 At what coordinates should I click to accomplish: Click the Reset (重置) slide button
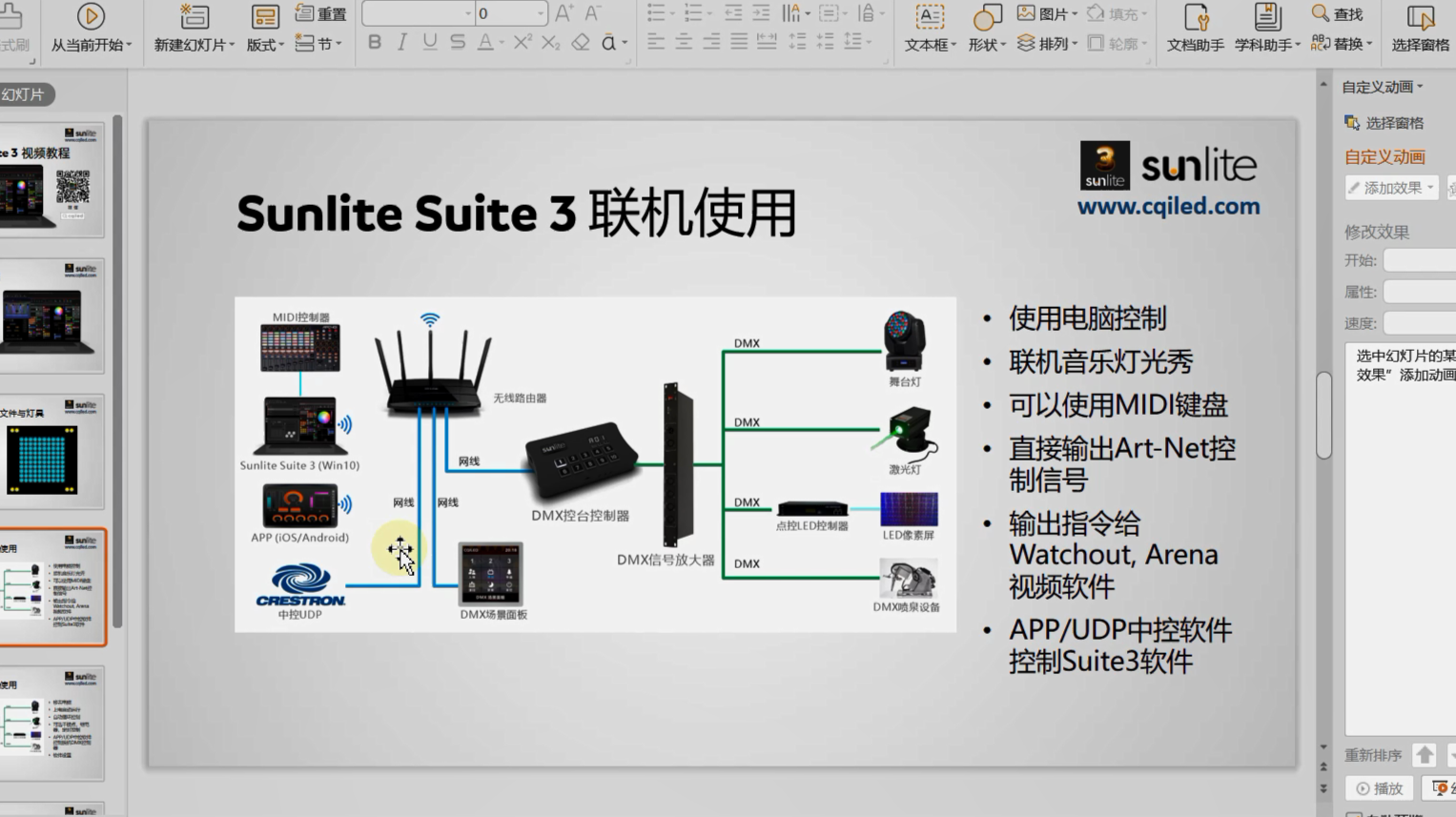click(x=320, y=14)
